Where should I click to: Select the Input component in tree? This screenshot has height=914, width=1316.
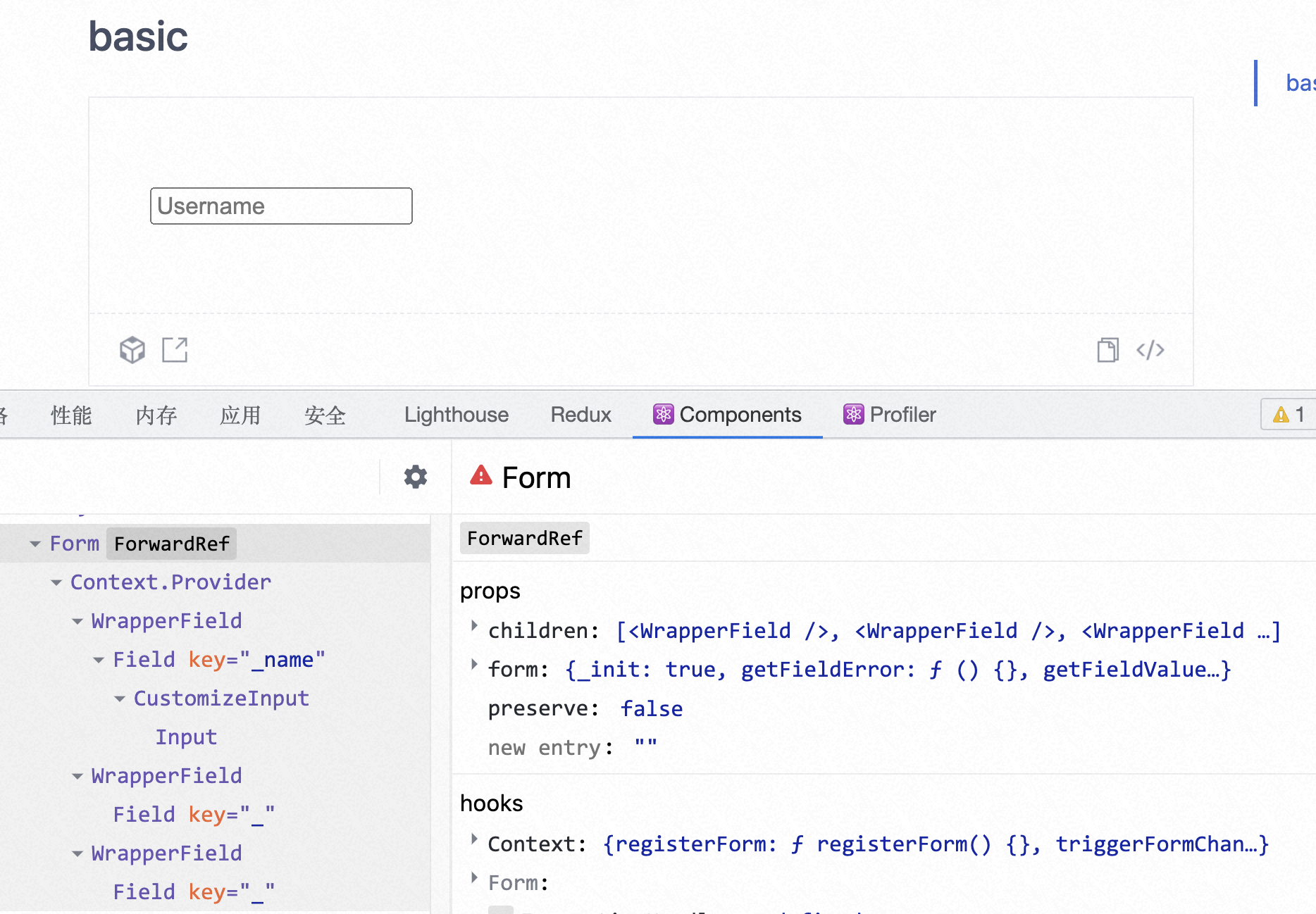pyautogui.click(x=186, y=737)
